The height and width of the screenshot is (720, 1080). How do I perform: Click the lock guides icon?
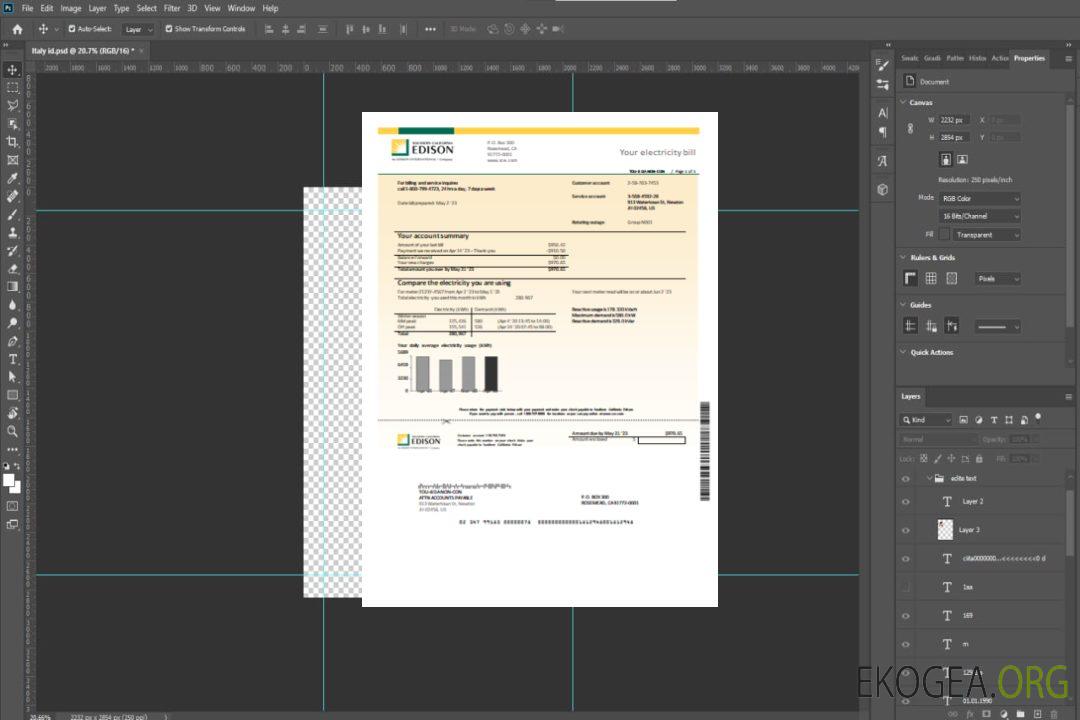(x=931, y=326)
